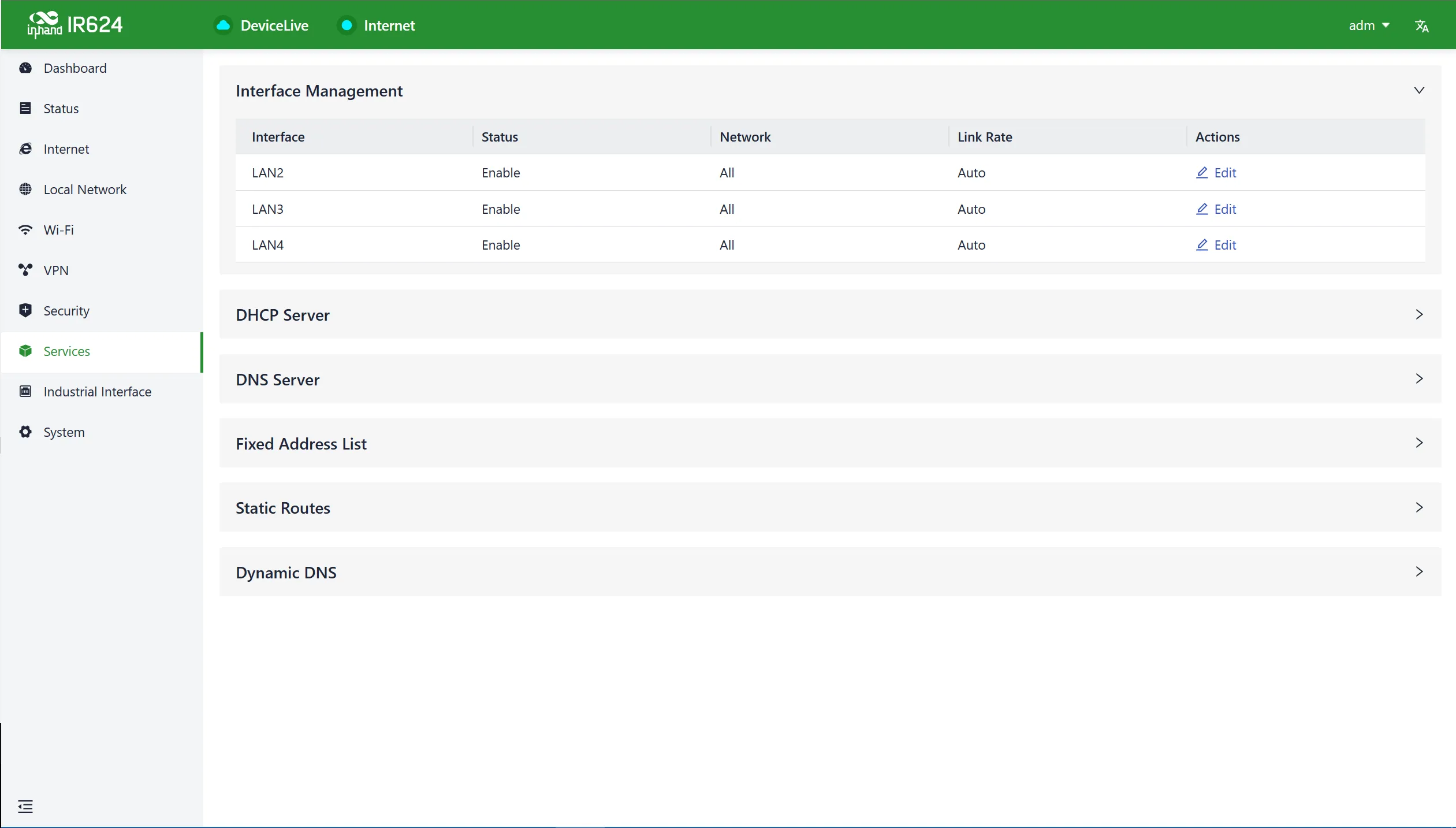Viewport: 1456px width, 828px height.
Task: Click Enable status in LAN3 row
Action: (x=501, y=209)
